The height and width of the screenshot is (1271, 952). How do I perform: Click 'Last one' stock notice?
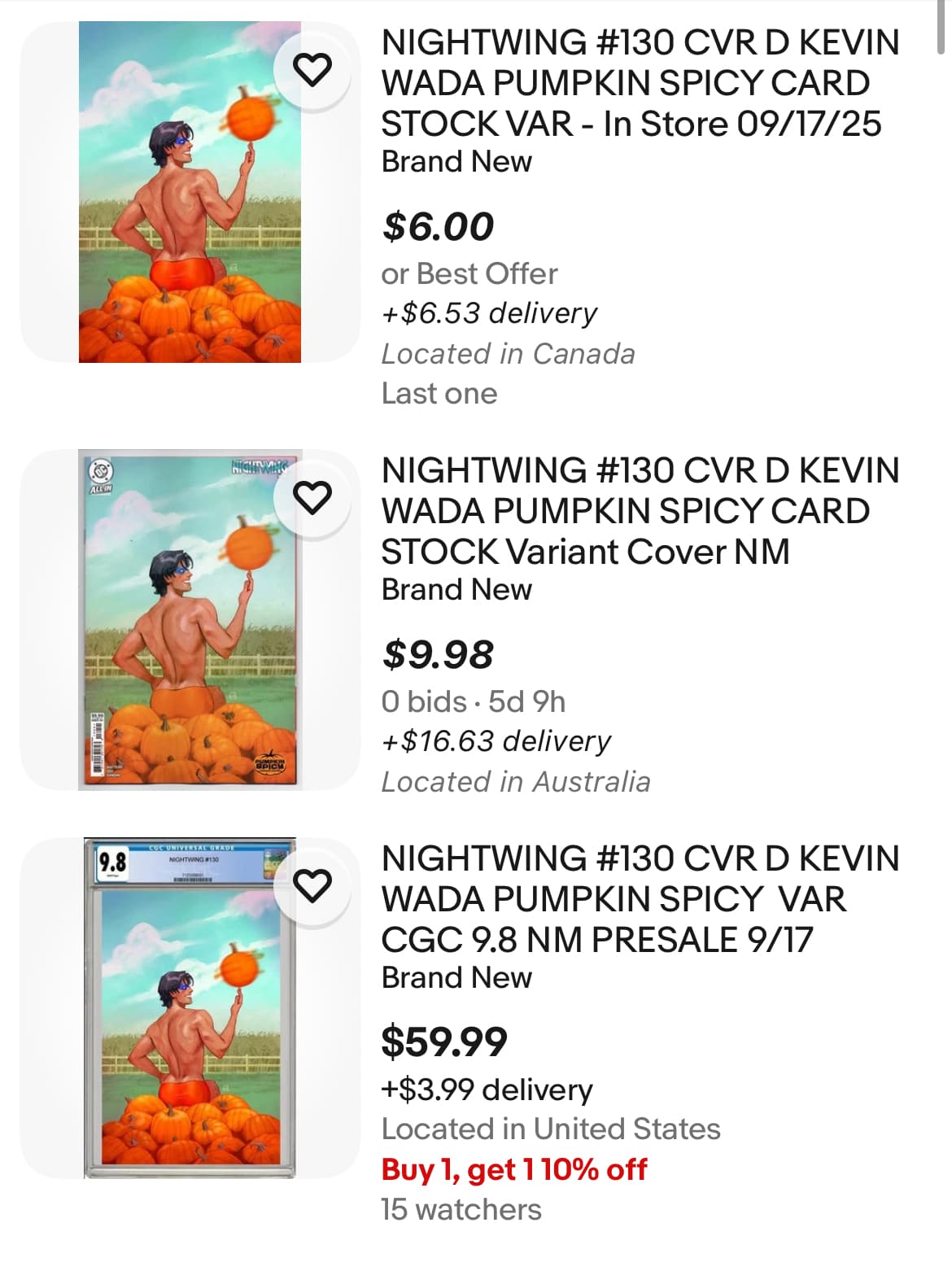439,394
